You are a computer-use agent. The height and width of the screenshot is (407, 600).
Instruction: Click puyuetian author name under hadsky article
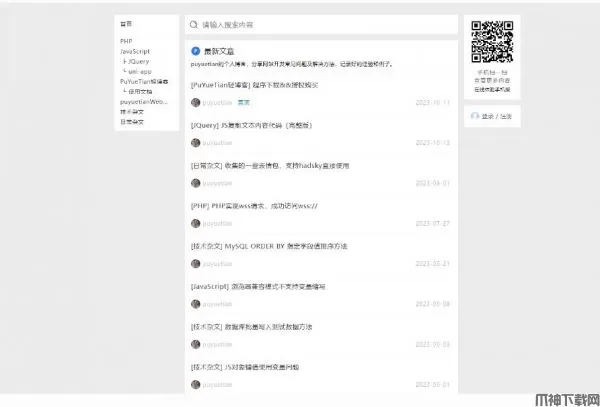pyautogui.click(x=217, y=183)
